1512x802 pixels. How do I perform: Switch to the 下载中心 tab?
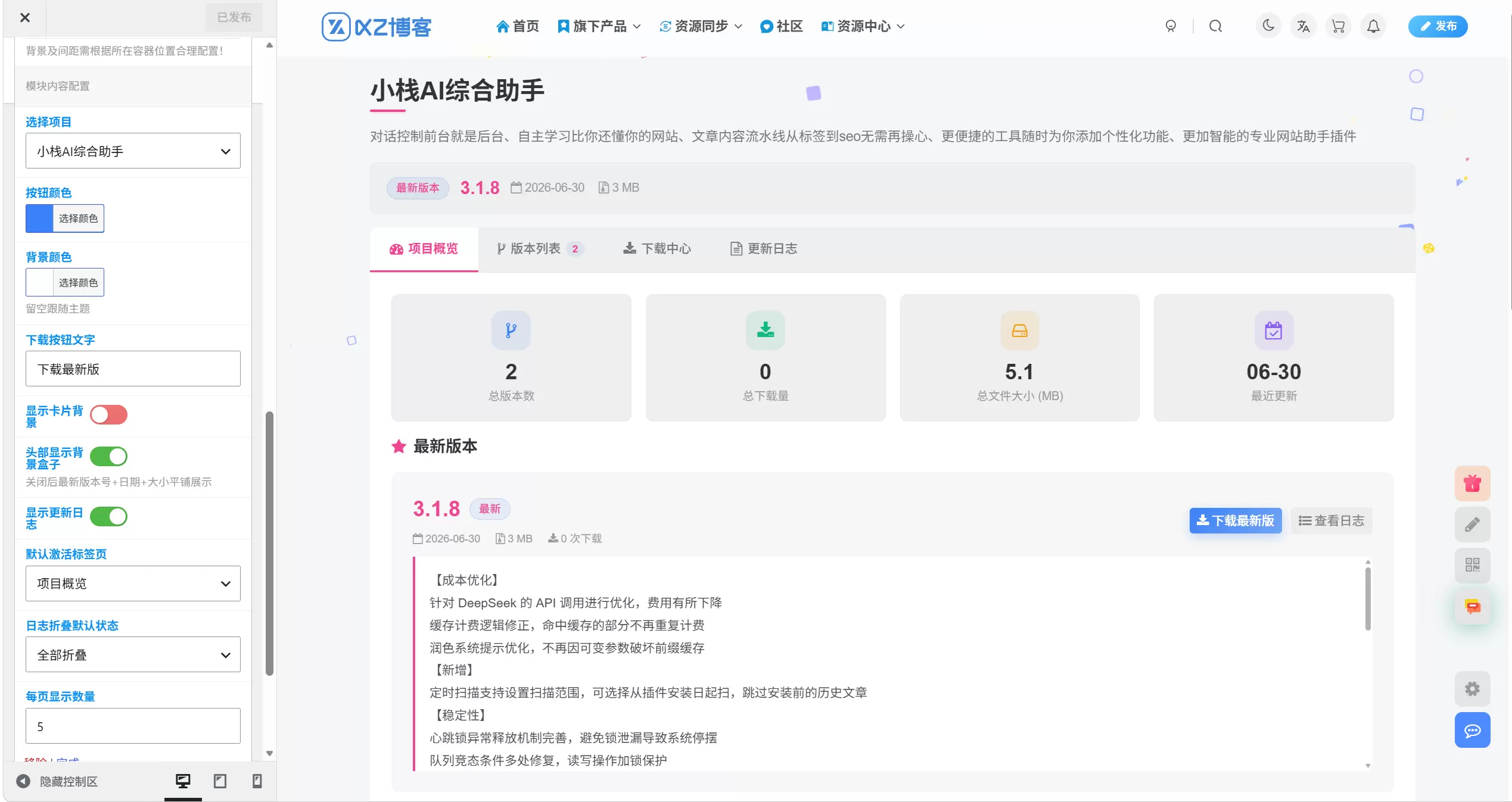click(657, 249)
